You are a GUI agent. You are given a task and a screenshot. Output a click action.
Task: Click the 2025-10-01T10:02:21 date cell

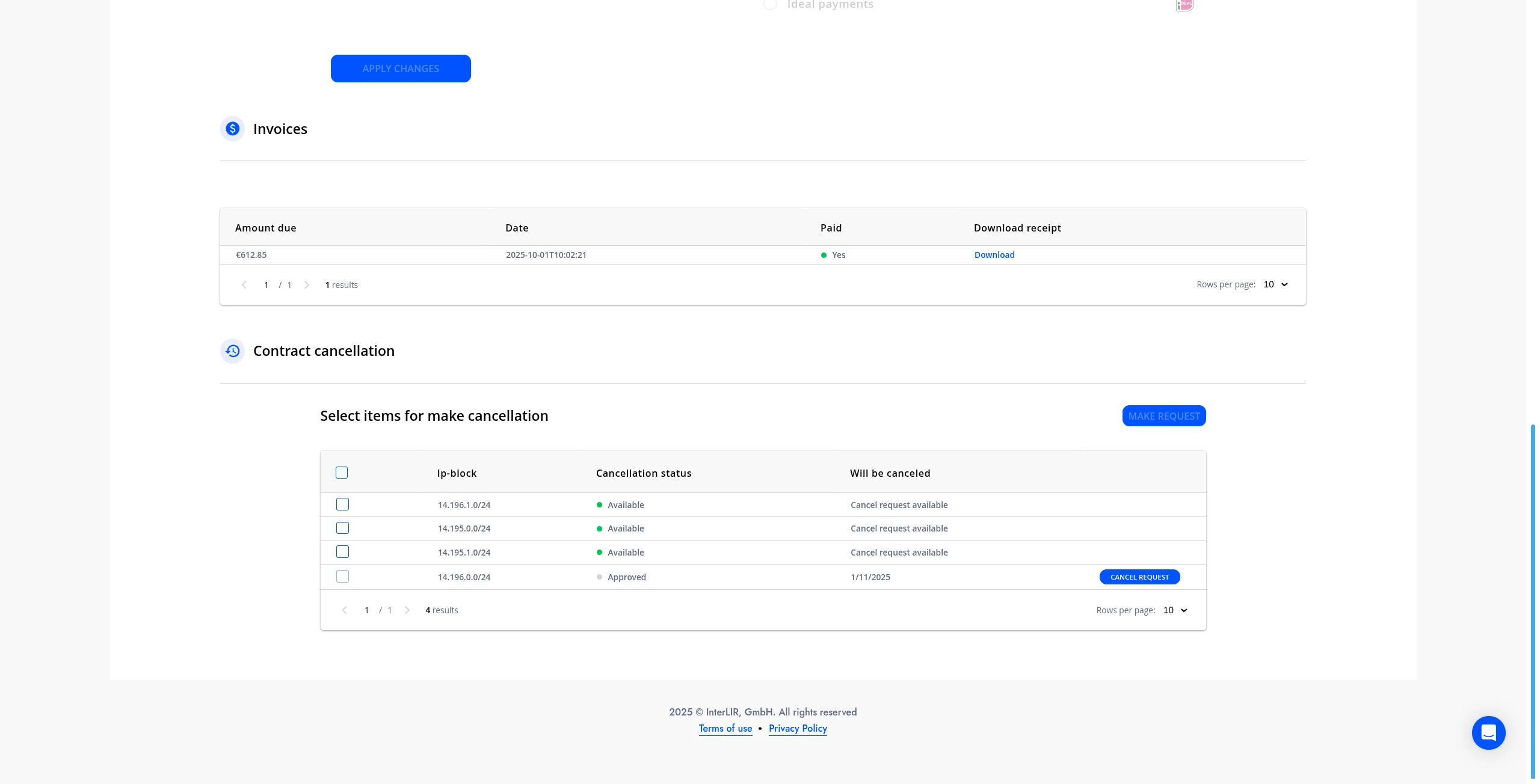[x=546, y=255]
